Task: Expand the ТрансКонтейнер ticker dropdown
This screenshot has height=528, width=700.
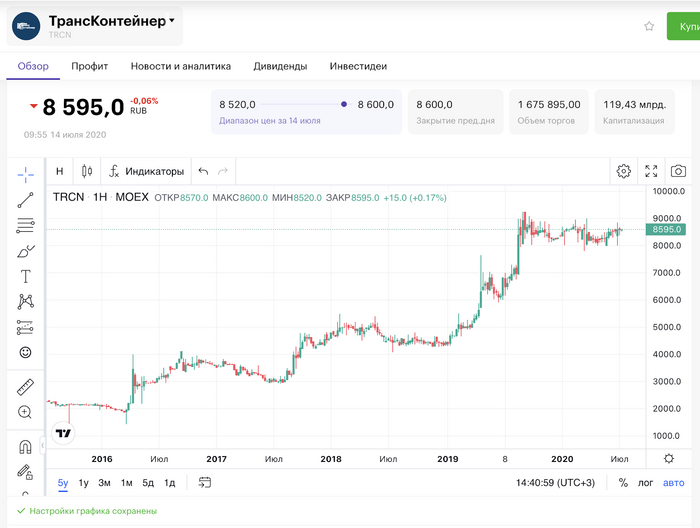Action: tap(172, 21)
